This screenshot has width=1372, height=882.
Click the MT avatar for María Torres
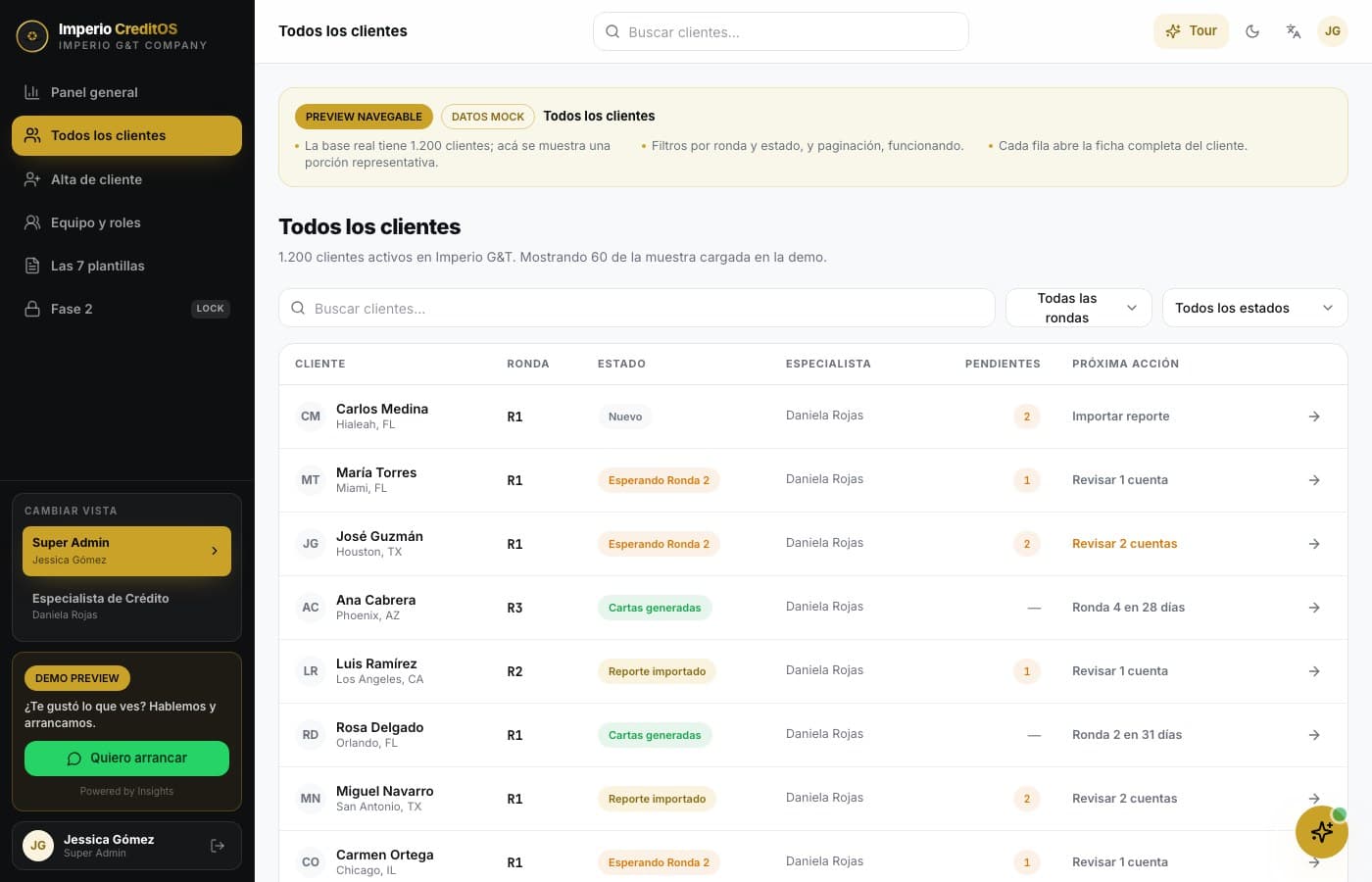[x=311, y=480]
